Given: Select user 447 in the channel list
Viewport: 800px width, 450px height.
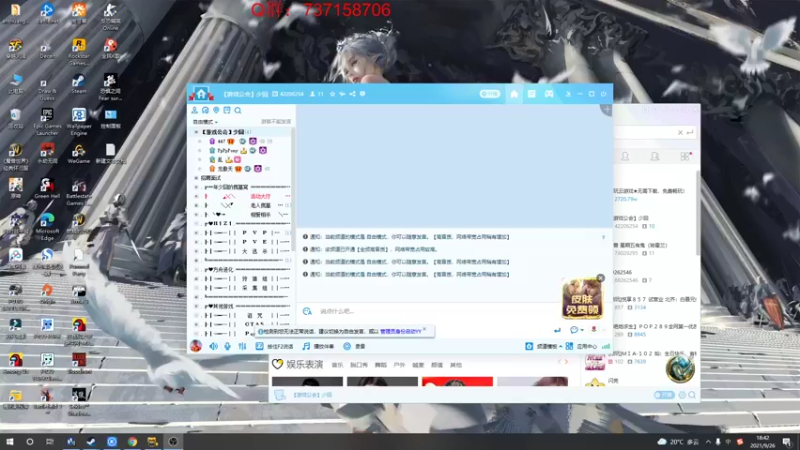Looking at the screenshot, I should pyautogui.click(x=221, y=141).
